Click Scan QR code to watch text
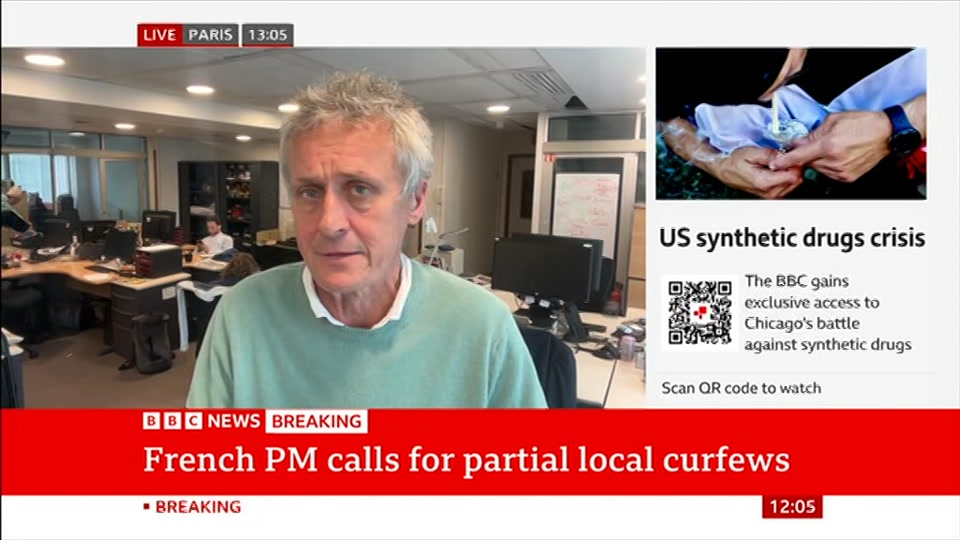 click(741, 388)
